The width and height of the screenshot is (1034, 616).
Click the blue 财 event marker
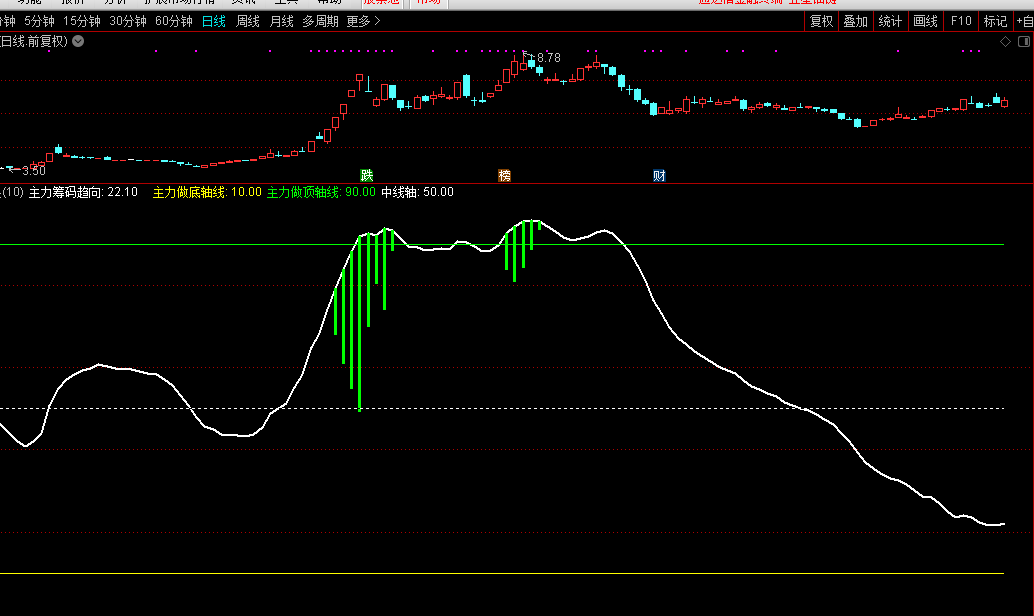tap(659, 175)
